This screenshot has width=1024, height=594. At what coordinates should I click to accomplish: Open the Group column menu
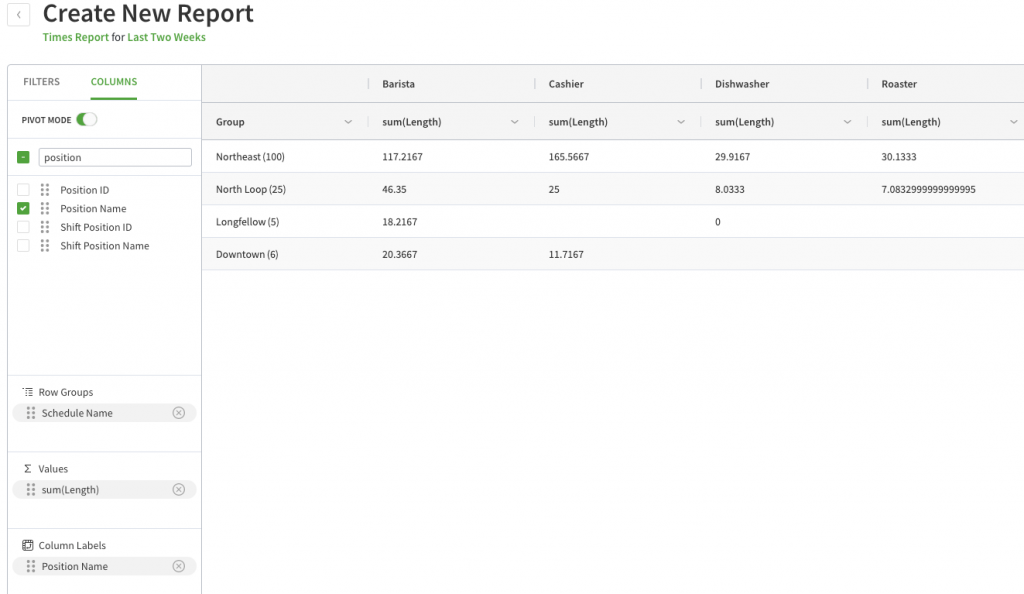point(348,121)
